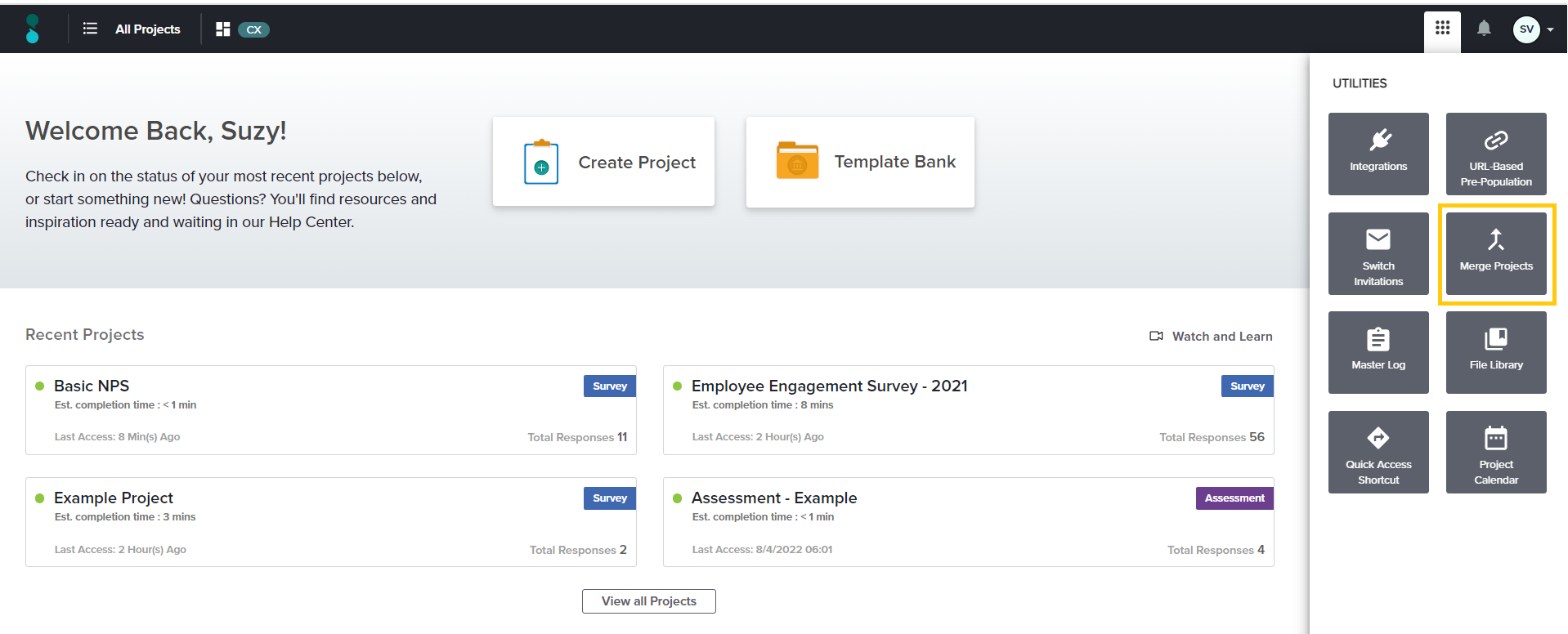Viewport: 1568px width, 634px height.
Task: Open the Template Bank
Action: pyautogui.click(x=860, y=162)
